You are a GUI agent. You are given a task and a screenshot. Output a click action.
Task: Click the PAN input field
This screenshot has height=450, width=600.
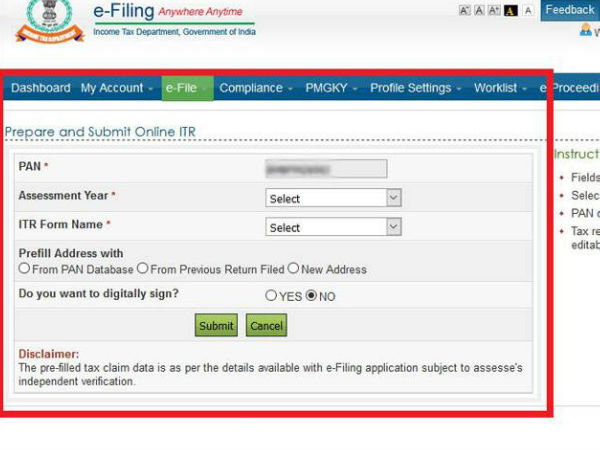[326, 168]
